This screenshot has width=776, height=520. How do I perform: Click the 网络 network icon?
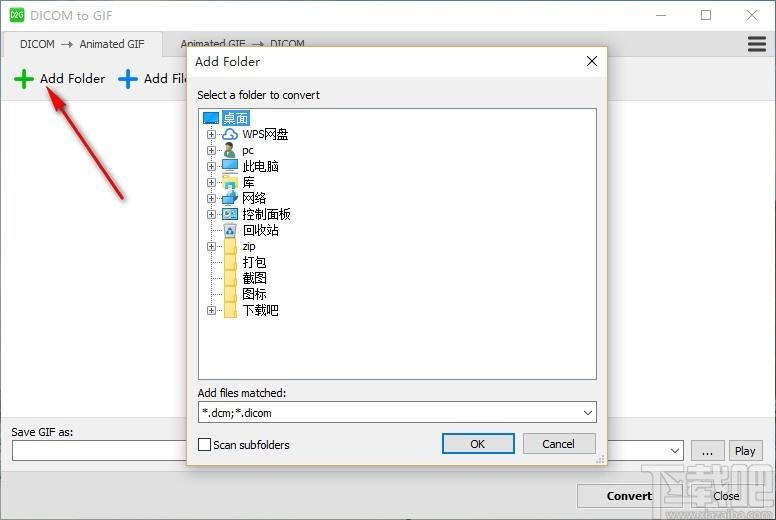tap(230, 198)
